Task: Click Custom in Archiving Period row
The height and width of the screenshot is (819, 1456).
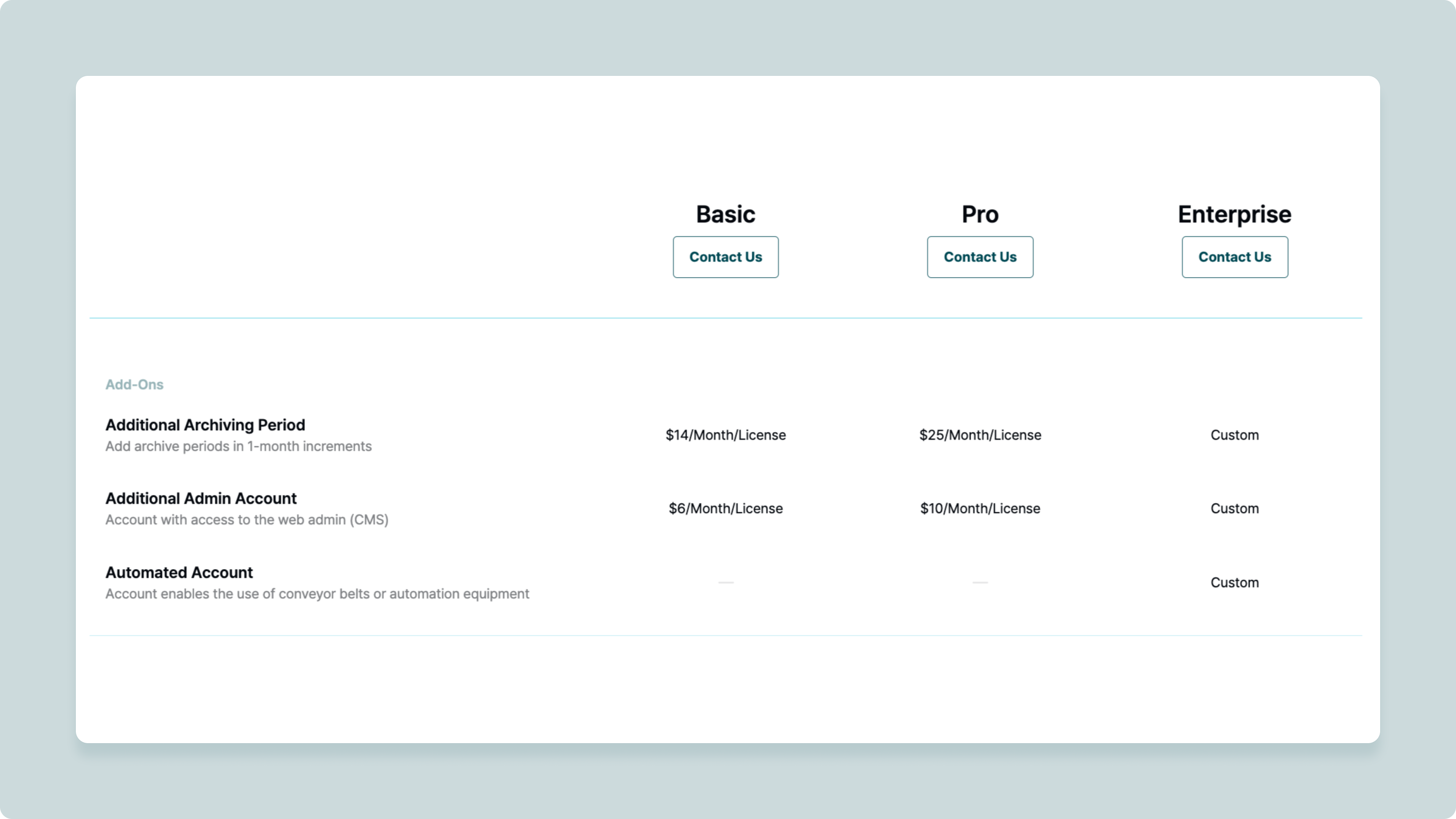Action: (x=1235, y=435)
